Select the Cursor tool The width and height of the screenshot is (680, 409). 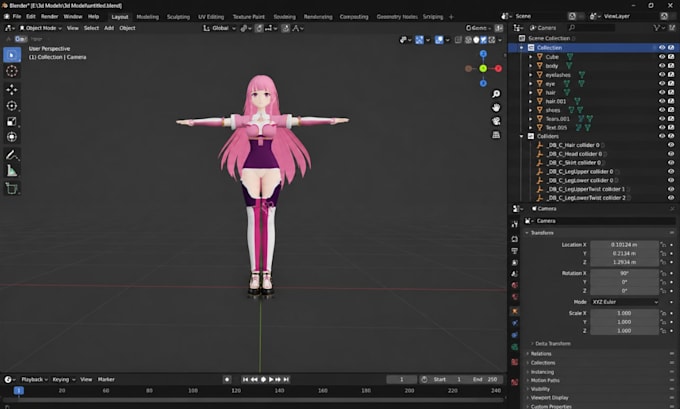click(12, 71)
